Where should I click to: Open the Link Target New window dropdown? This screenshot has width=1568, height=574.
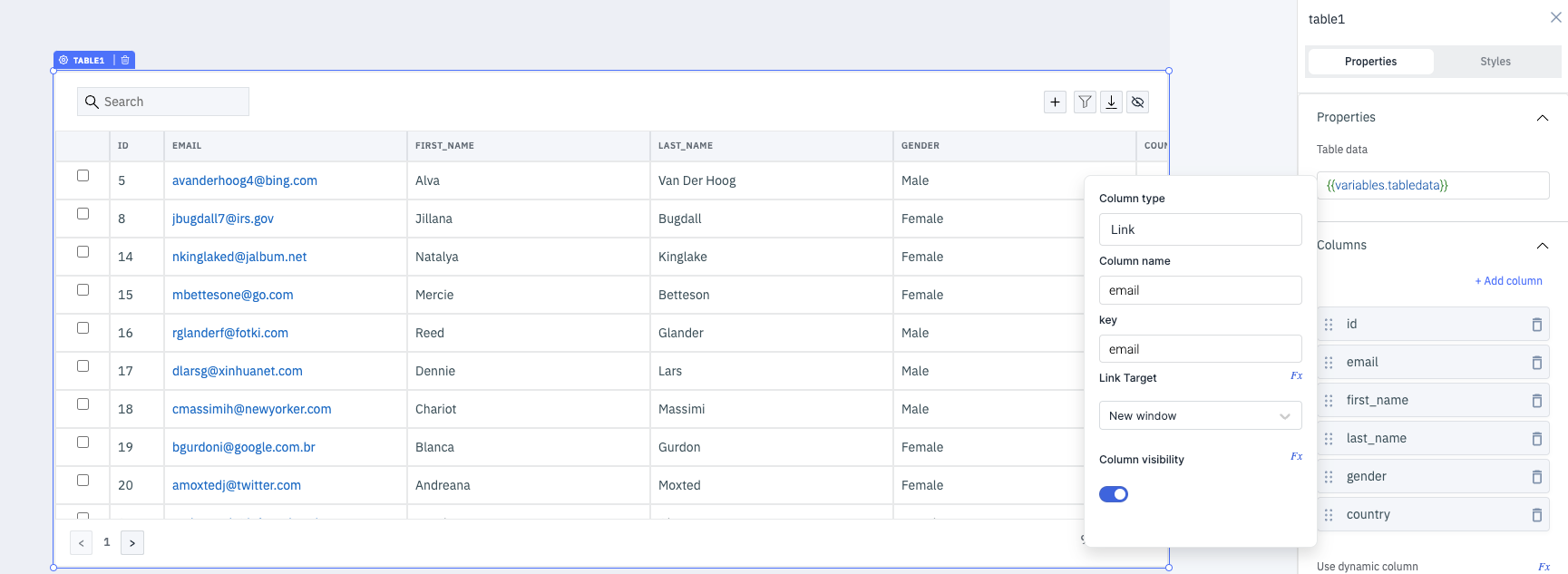pos(1200,416)
